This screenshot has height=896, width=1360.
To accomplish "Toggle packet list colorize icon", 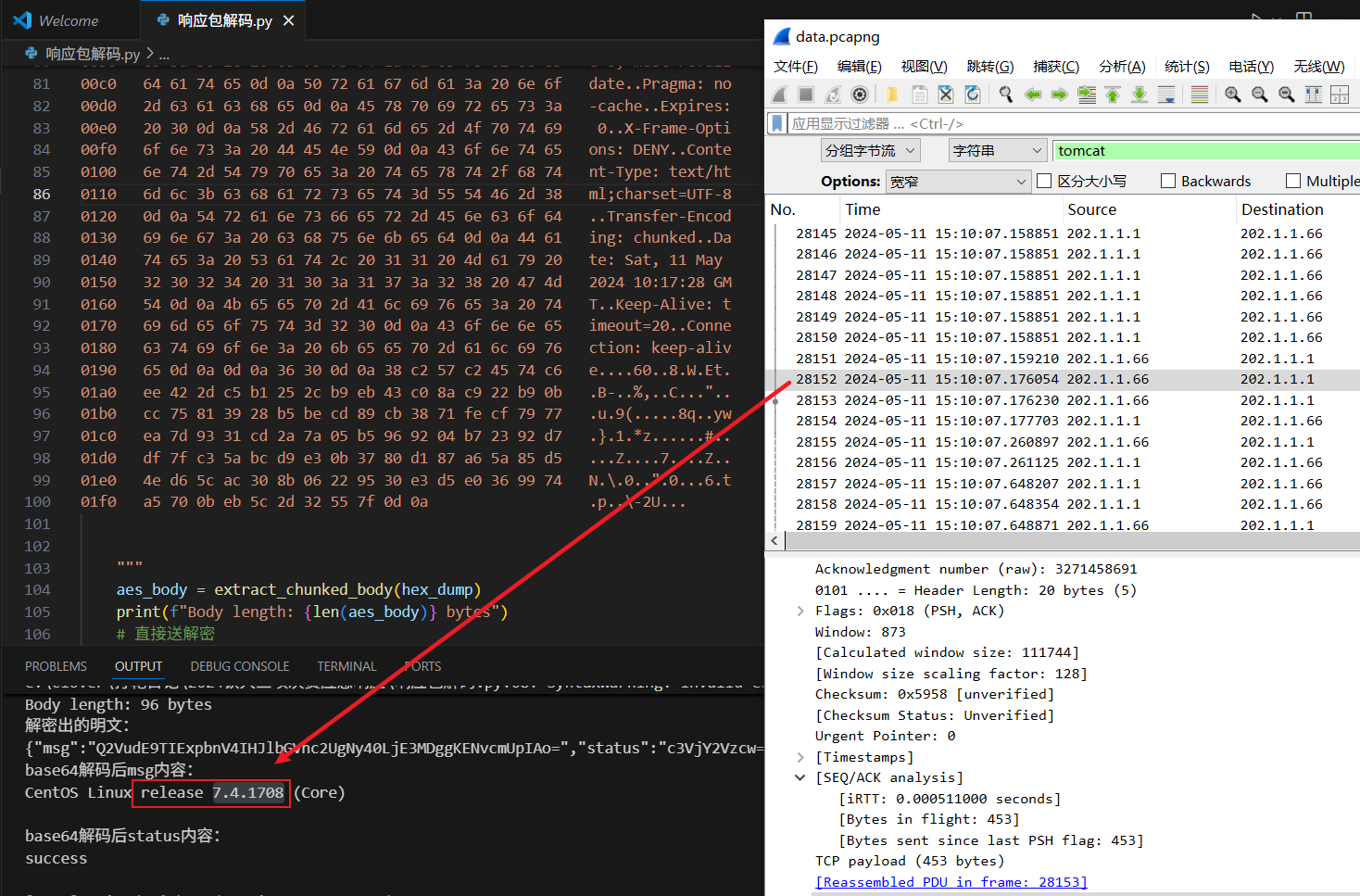I will tap(1199, 95).
